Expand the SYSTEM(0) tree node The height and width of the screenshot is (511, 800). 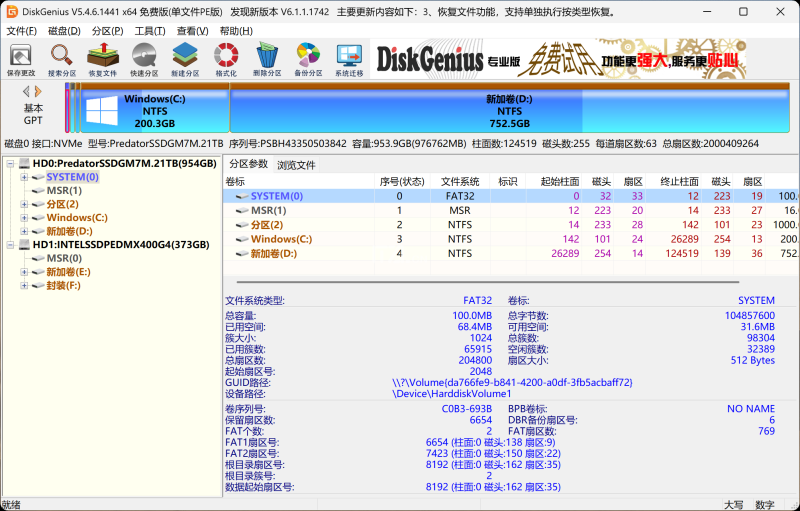click(24, 177)
